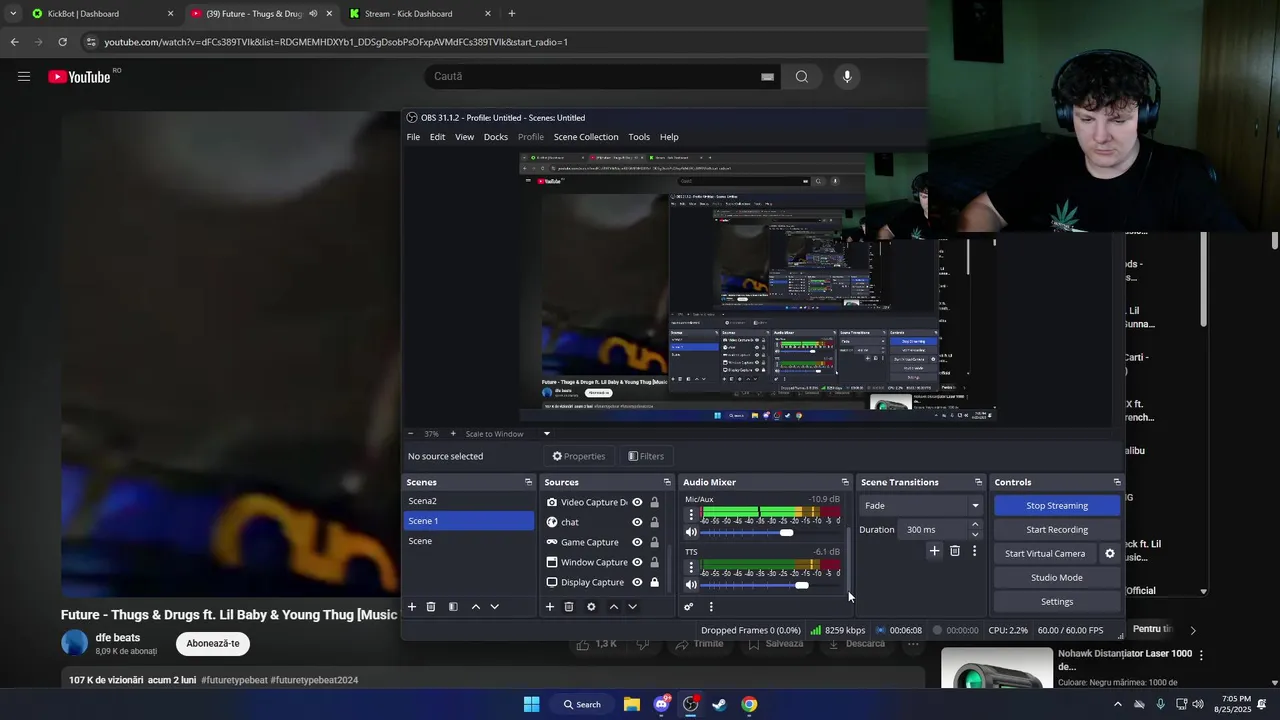Viewport: 1280px width, 720px height.
Task: Add a new scene with the Scenes plus icon
Action: point(411,607)
